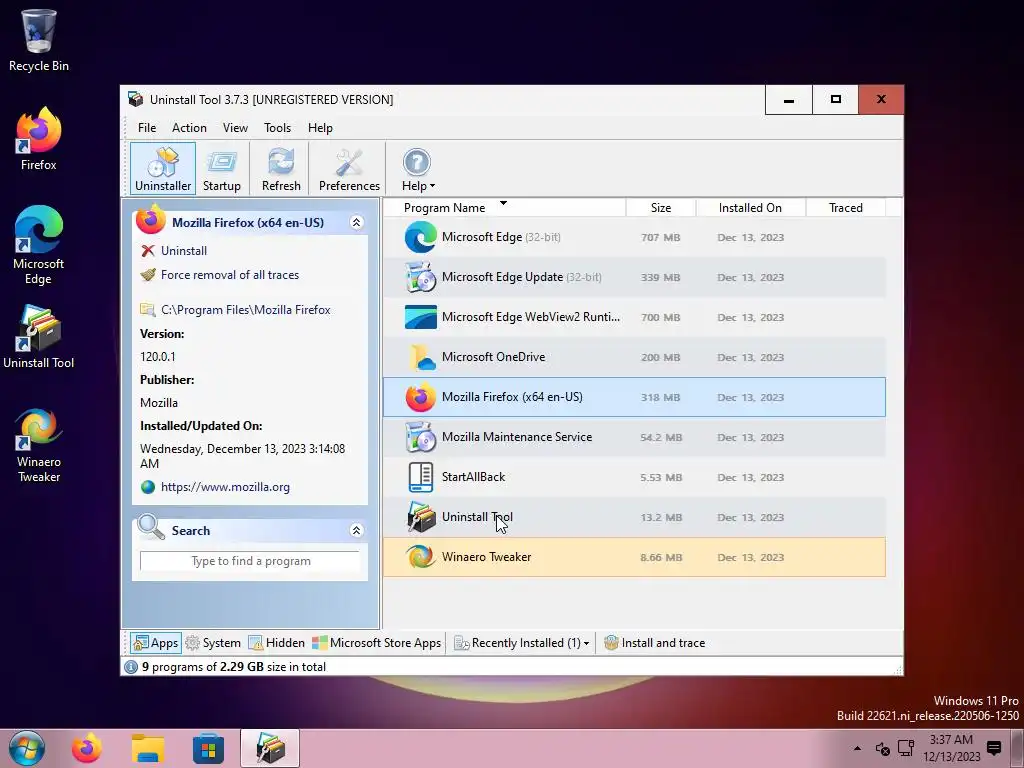Click the Help toolbar icon
The height and width of the screenshot is (768, 1024).
click(x=416, y=163)
